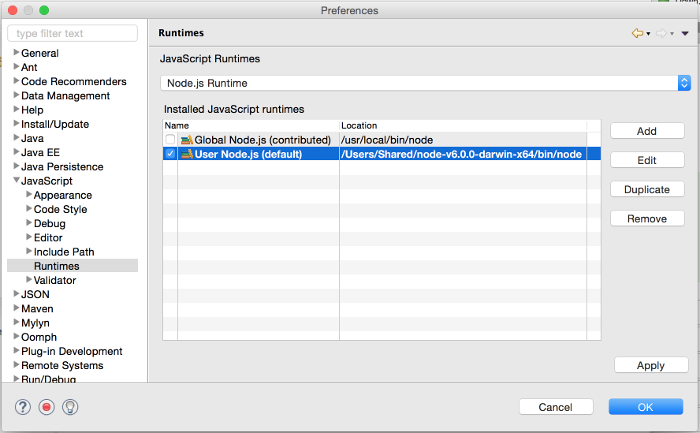Click the lightbulb tips icon
Viewport: 700px width, 433px height.
pyautogui.click(x=70, y=407)
